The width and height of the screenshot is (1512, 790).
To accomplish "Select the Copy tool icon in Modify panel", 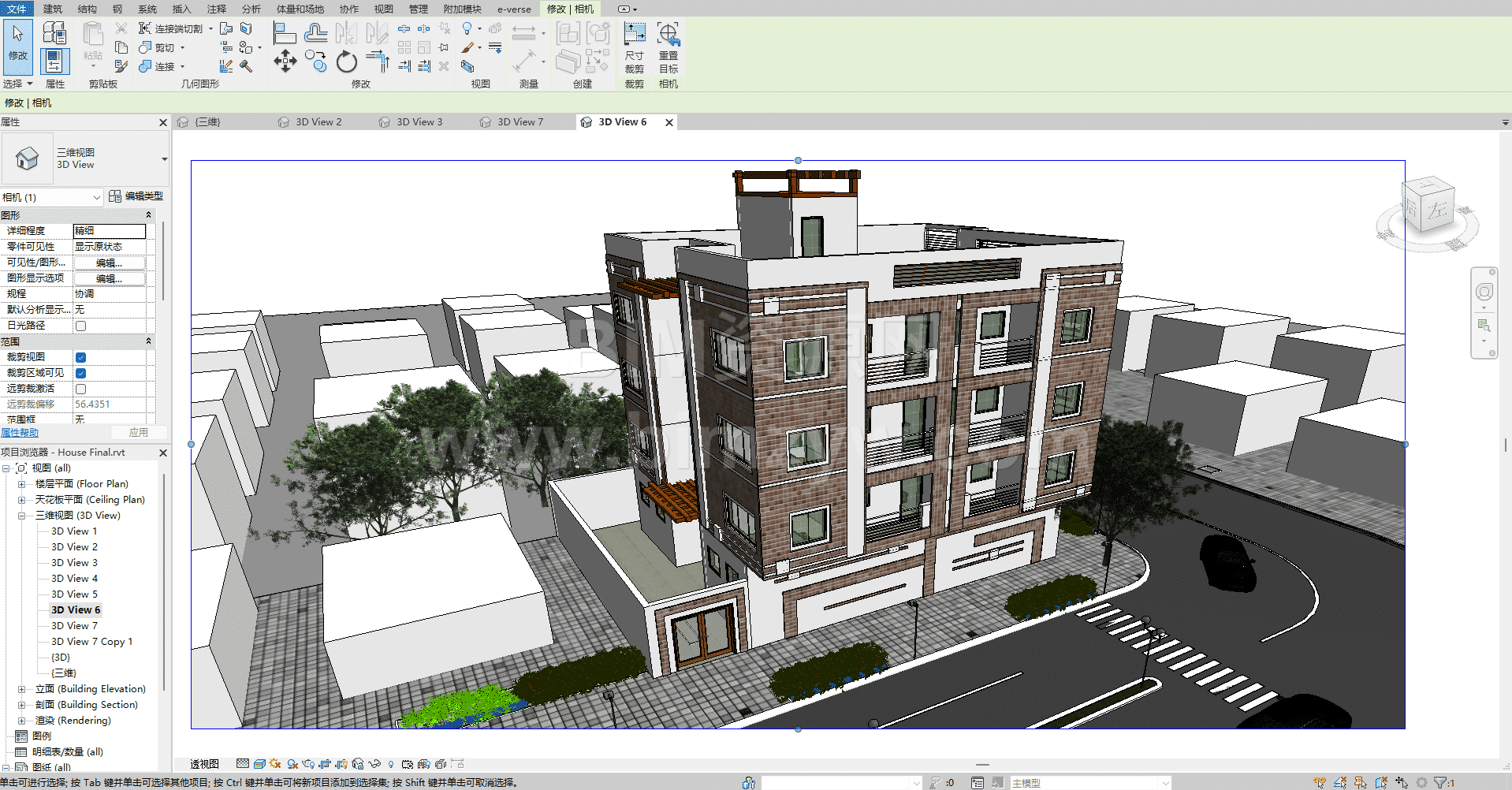I will [x=316, y=61].
